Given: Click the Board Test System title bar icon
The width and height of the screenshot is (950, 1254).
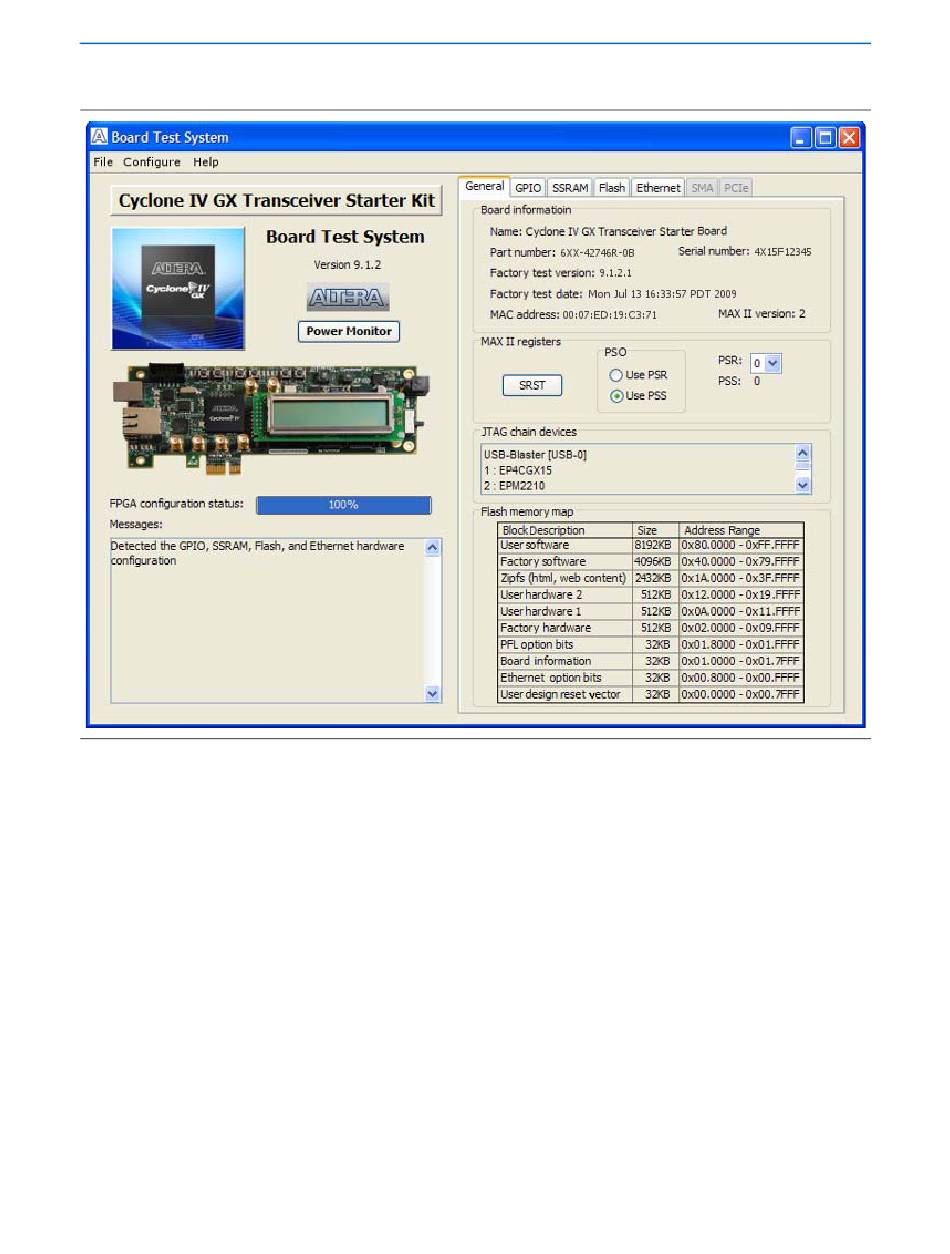Looking at the screenshot, I should tap(99, 138).
